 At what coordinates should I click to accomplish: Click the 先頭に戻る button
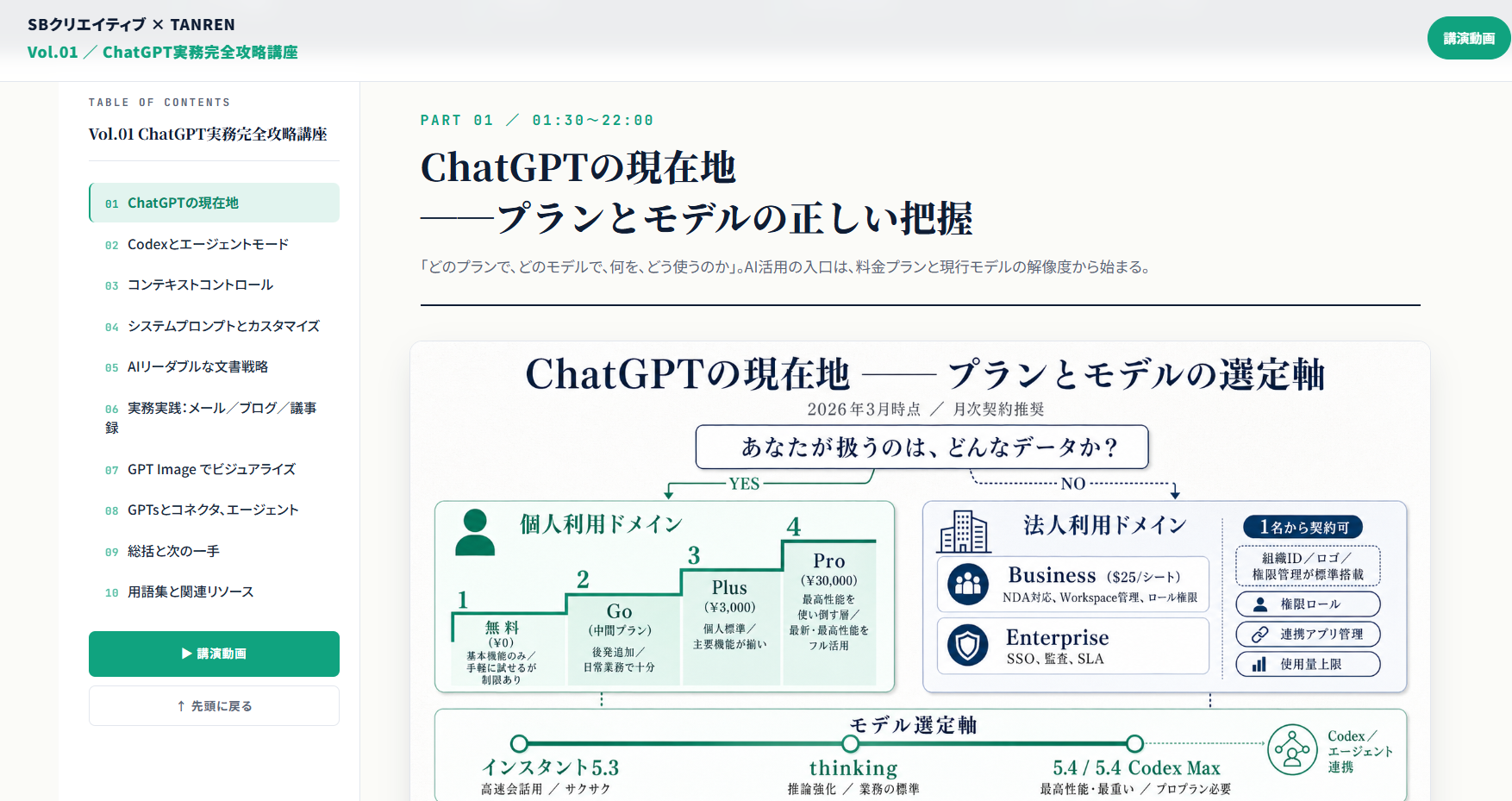214,706
